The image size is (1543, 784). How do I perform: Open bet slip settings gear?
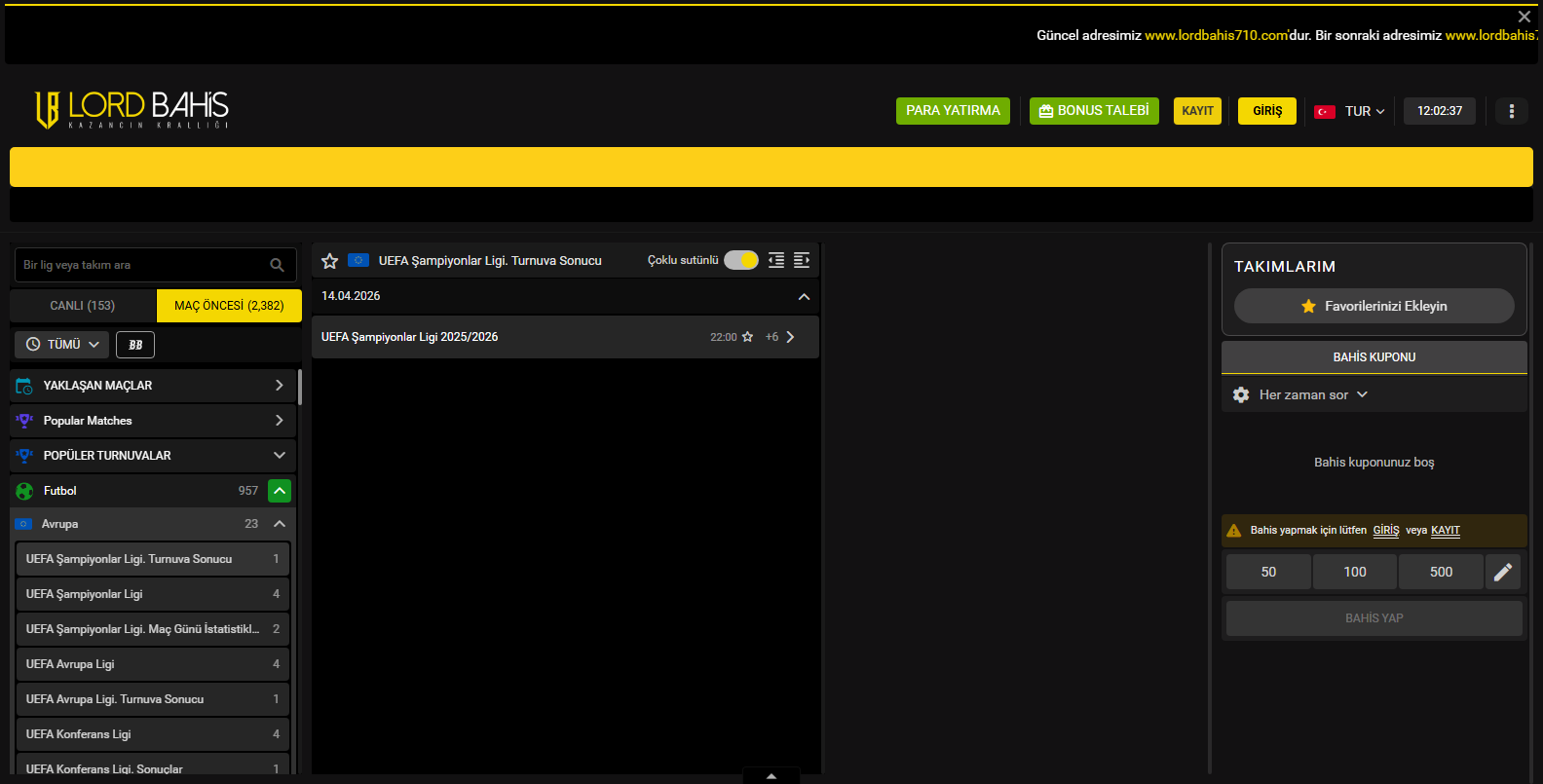click(1241, 394)
